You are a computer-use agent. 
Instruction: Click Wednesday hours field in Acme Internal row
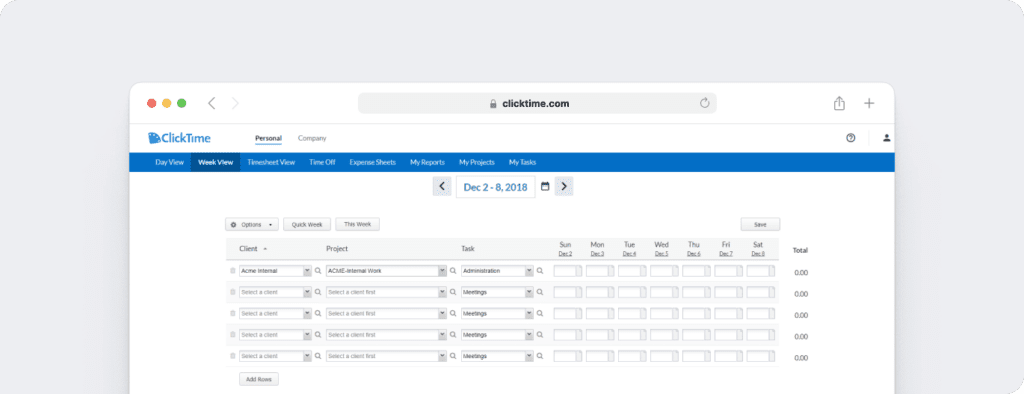[662, 271]
